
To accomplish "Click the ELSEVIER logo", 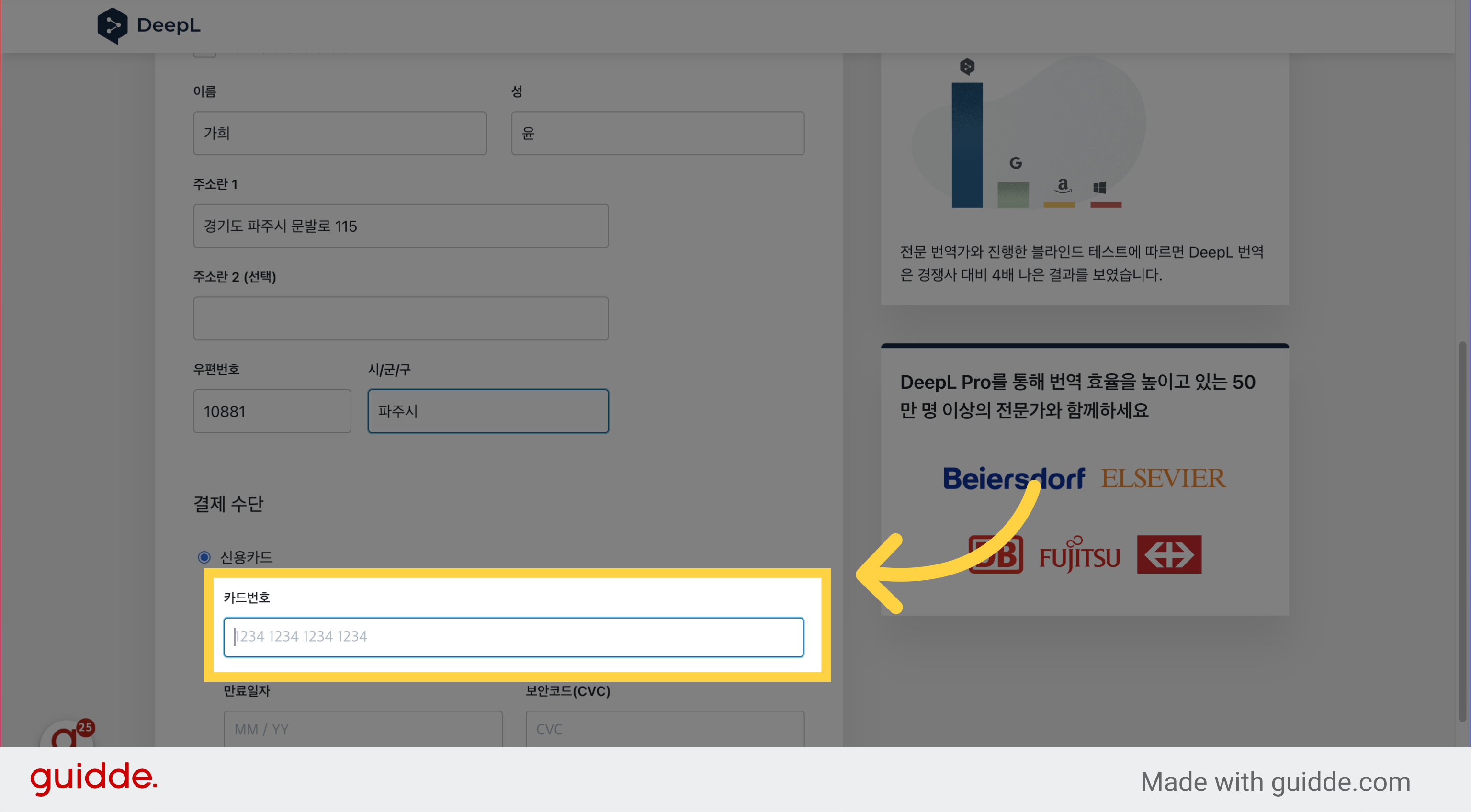I will coord(1163,478).
